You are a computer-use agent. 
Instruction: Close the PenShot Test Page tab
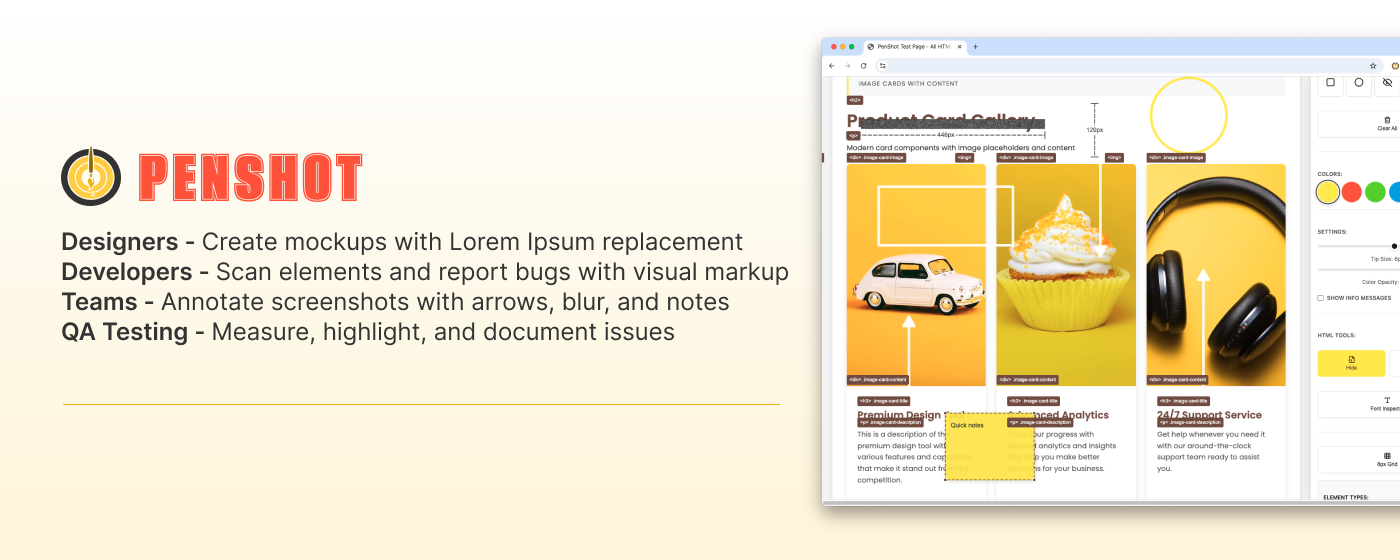click(x=960, y=47)
